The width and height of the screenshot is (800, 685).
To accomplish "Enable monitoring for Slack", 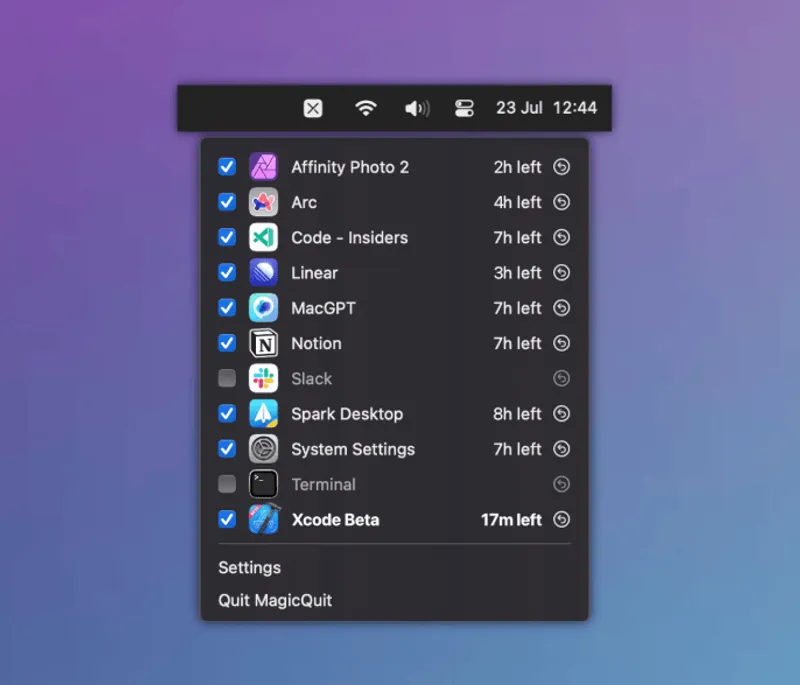I will tap(226, 378).
